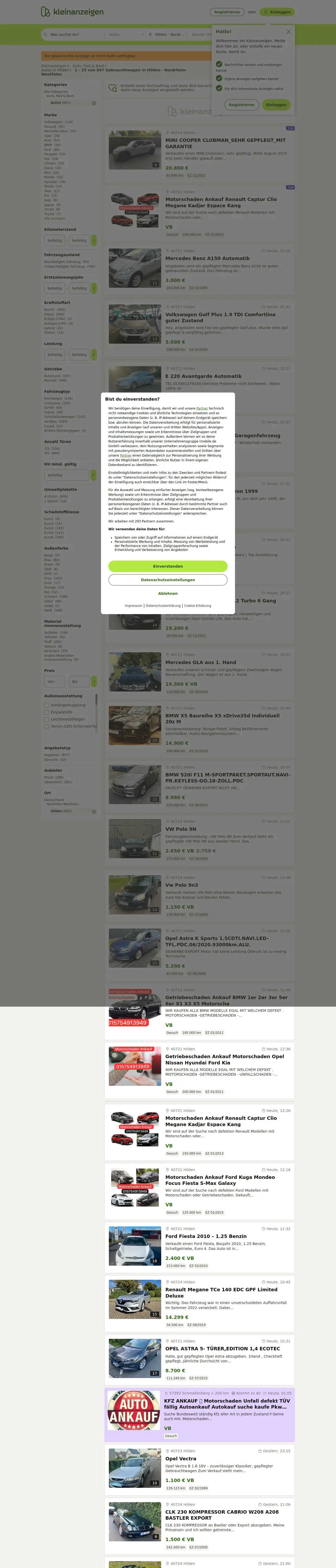
Task: Open 'Volkswagen Golf Plus 1.9 TDI' listing title
Action: 220,318
